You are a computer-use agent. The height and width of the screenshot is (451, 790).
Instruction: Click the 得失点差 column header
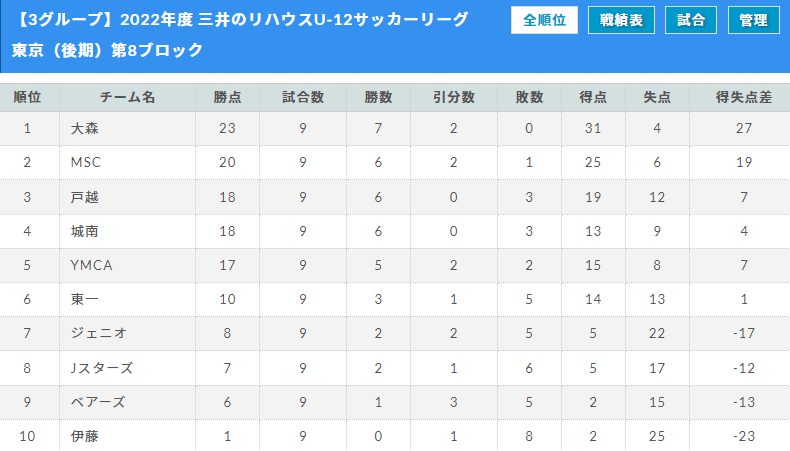point(744,97)
